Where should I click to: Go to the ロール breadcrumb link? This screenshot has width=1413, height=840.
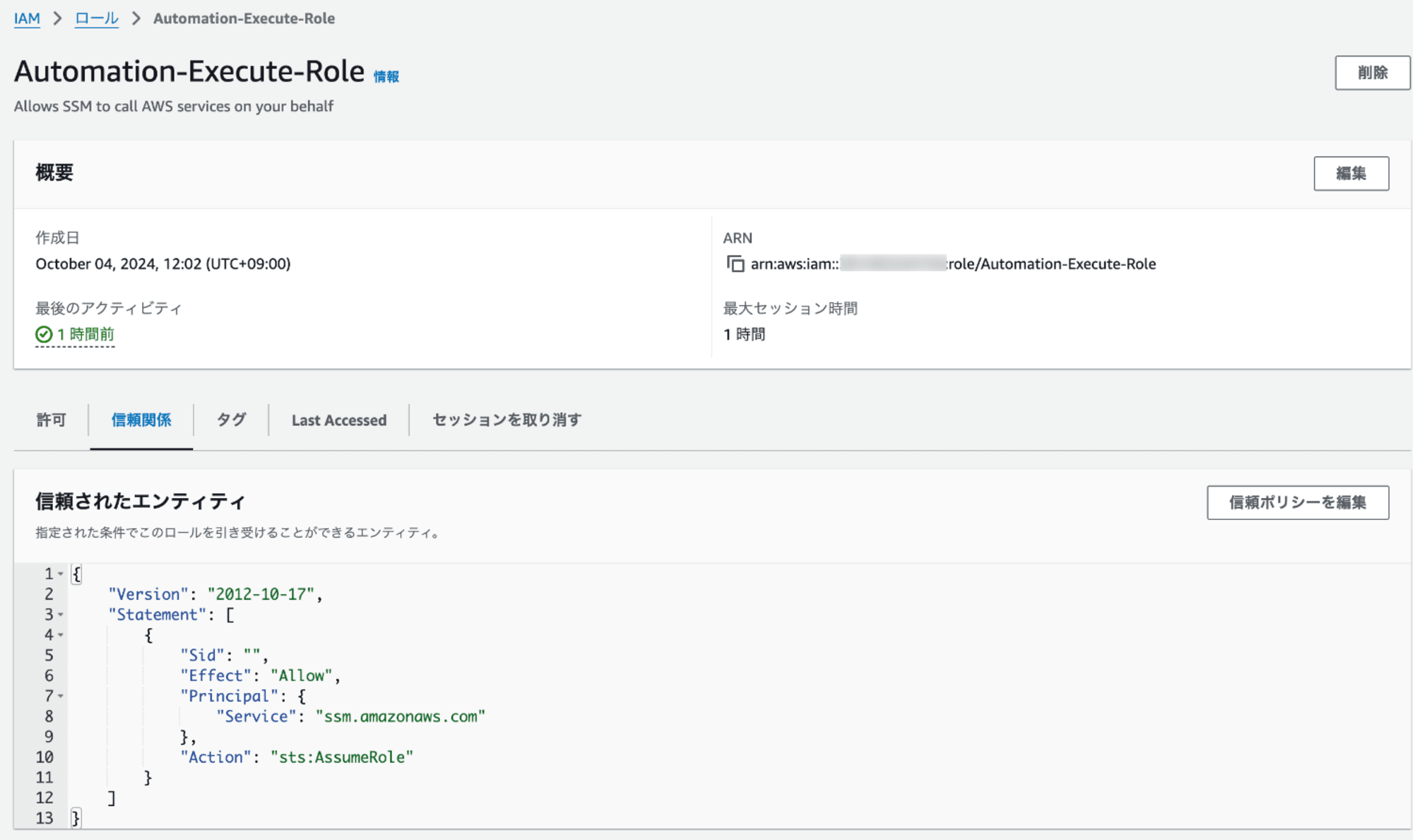click(97, 18)
